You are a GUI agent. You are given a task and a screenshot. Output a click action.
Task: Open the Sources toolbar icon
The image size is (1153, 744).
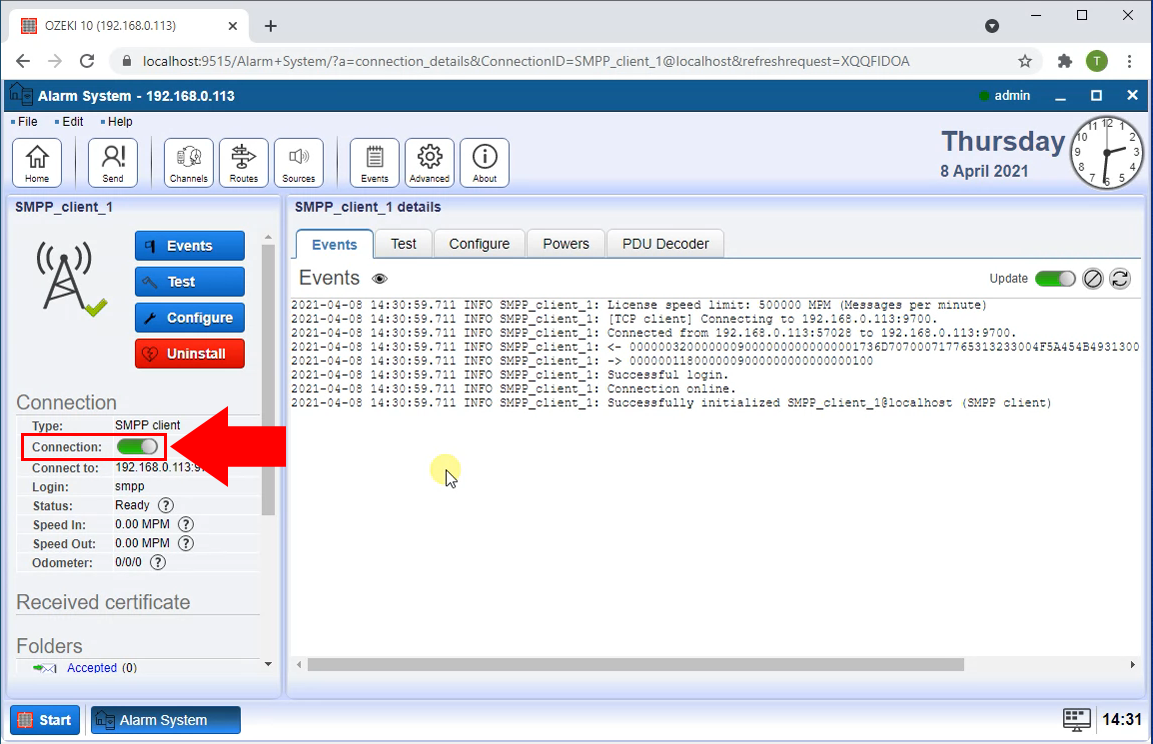point(299,162)
